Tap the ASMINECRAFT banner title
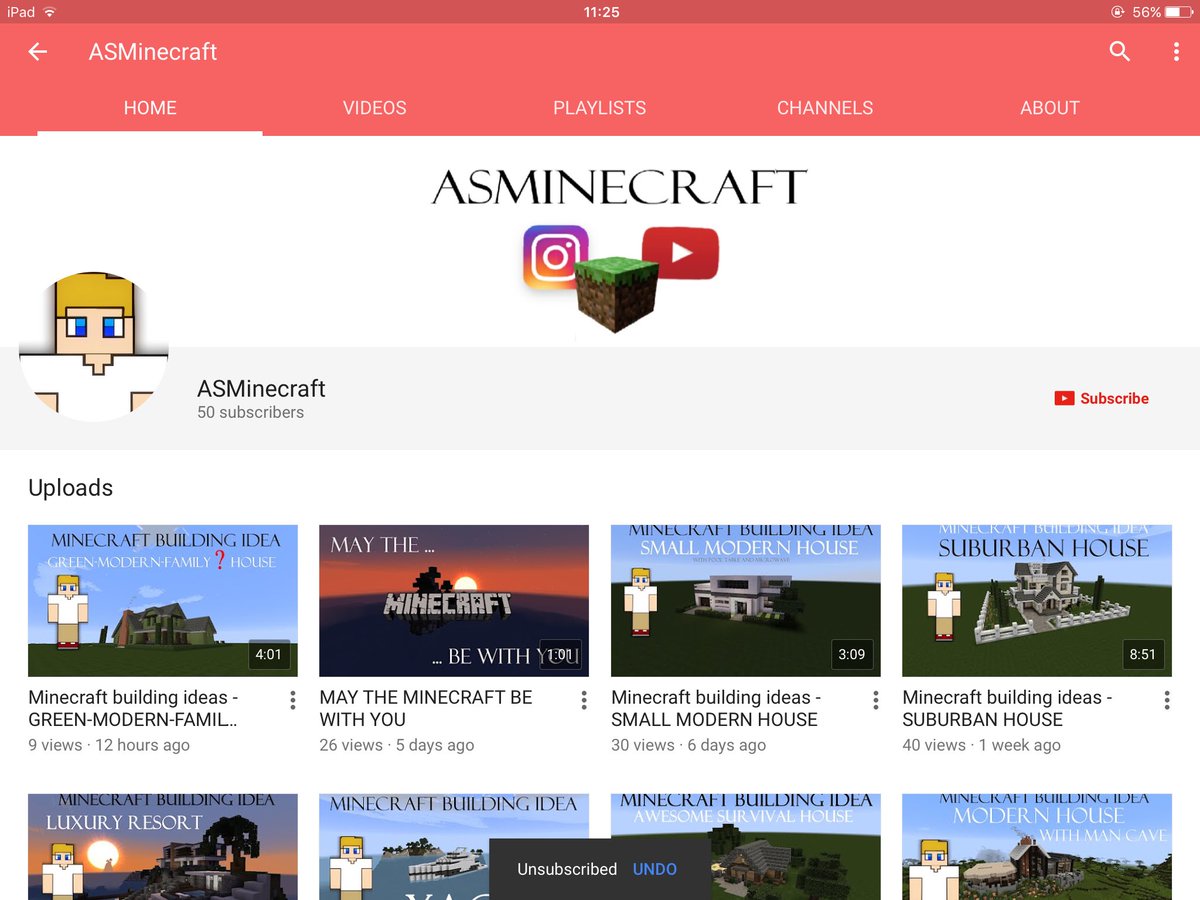Screen dimensions: 1200x900 619,187
